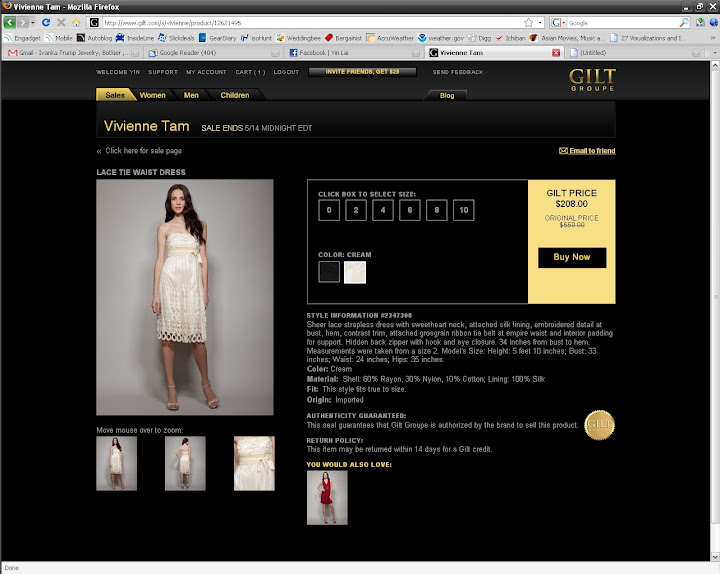The height and width of the screenshot is (574, 720).
Task: Open the Ichiban bookmark
Action: (510, 38)
